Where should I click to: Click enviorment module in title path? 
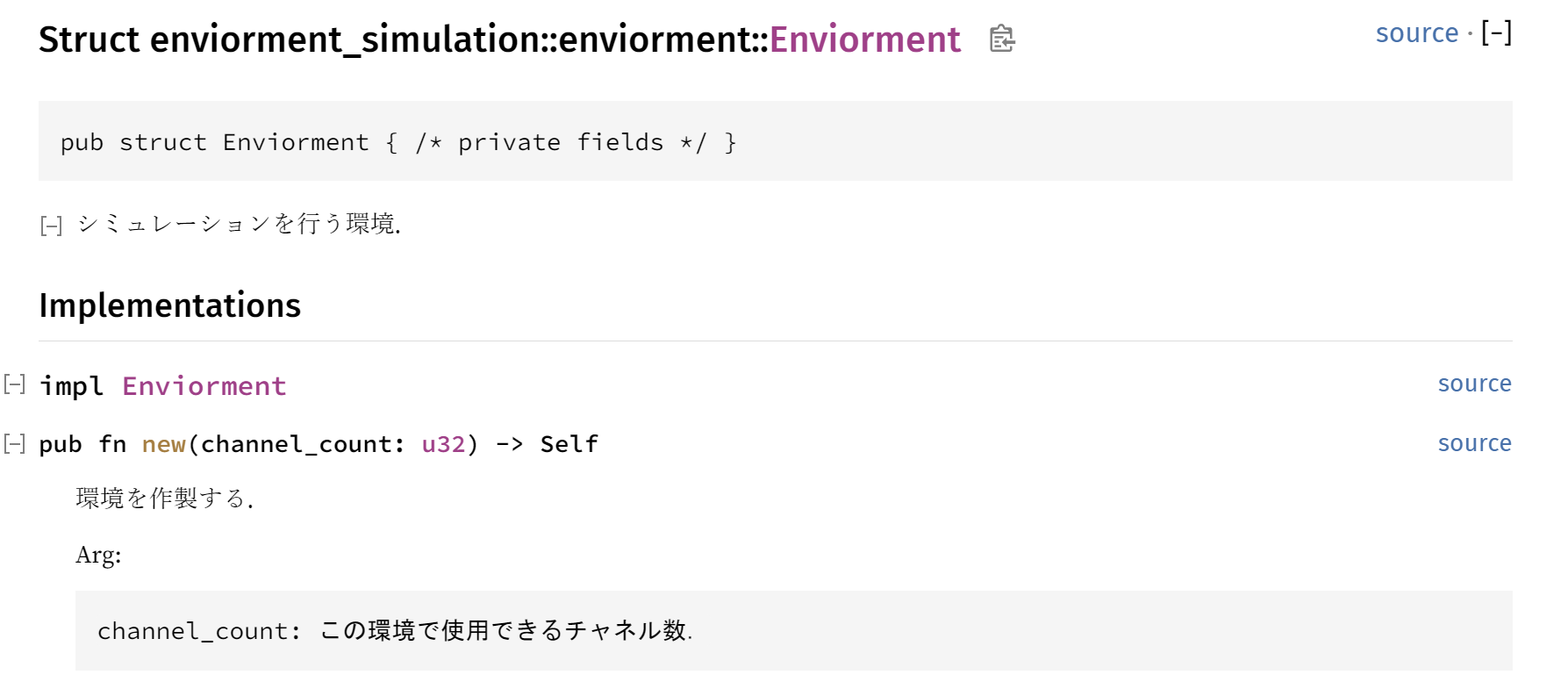[x=654, y=40]
